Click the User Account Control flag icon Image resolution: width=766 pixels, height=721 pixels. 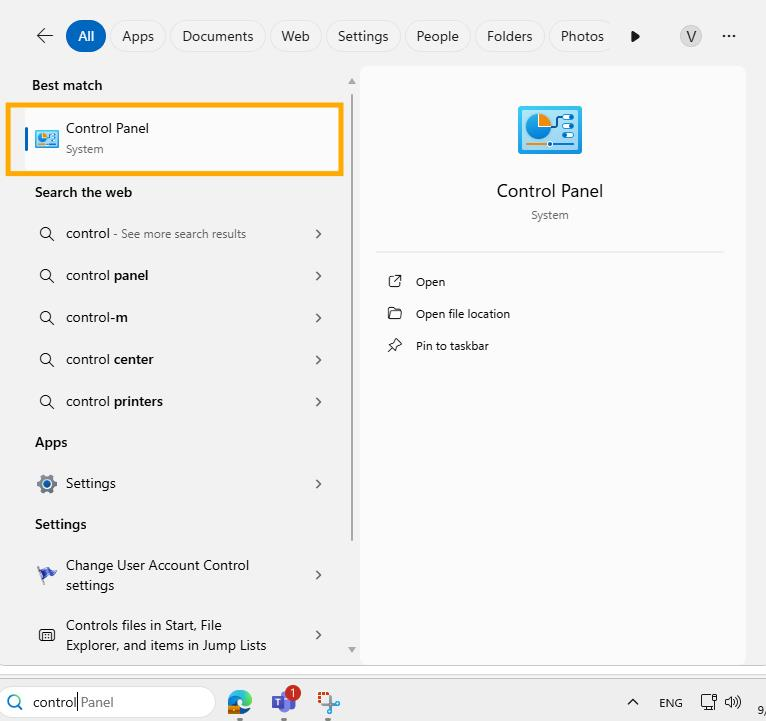(46, 574)
